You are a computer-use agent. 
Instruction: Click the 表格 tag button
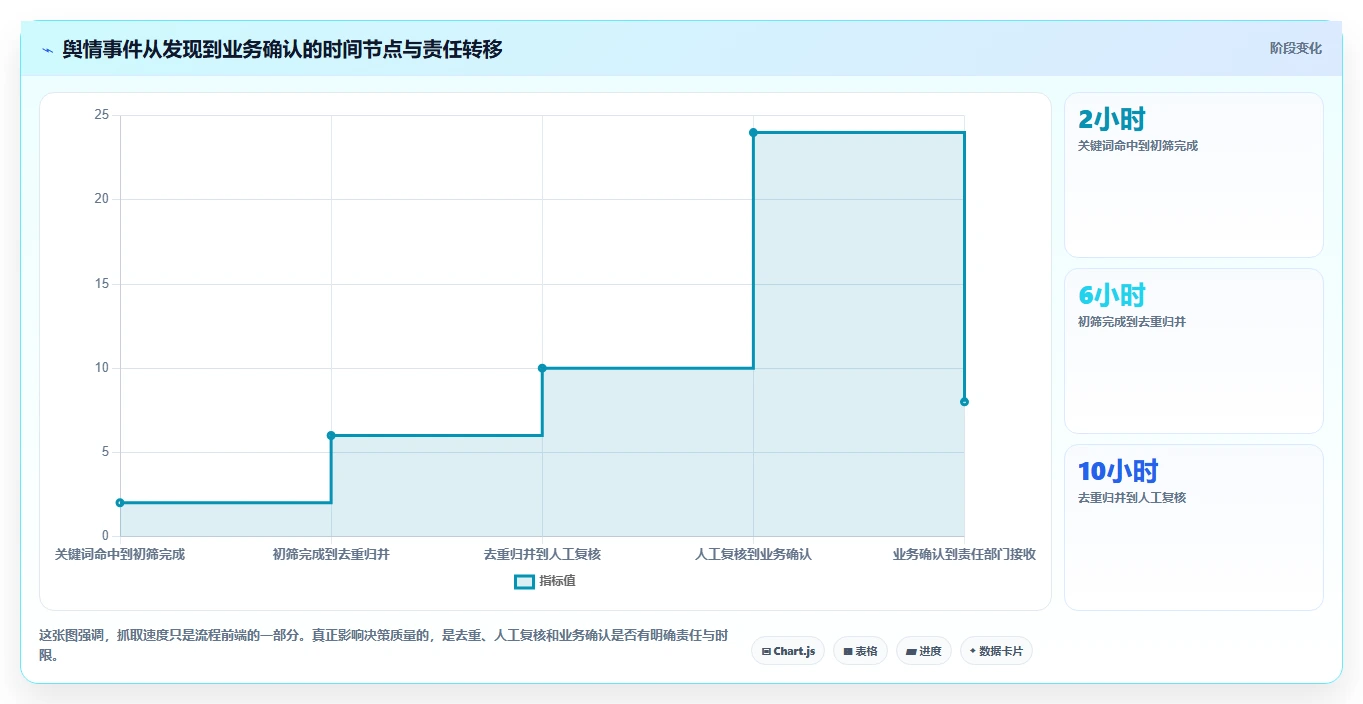860,651
